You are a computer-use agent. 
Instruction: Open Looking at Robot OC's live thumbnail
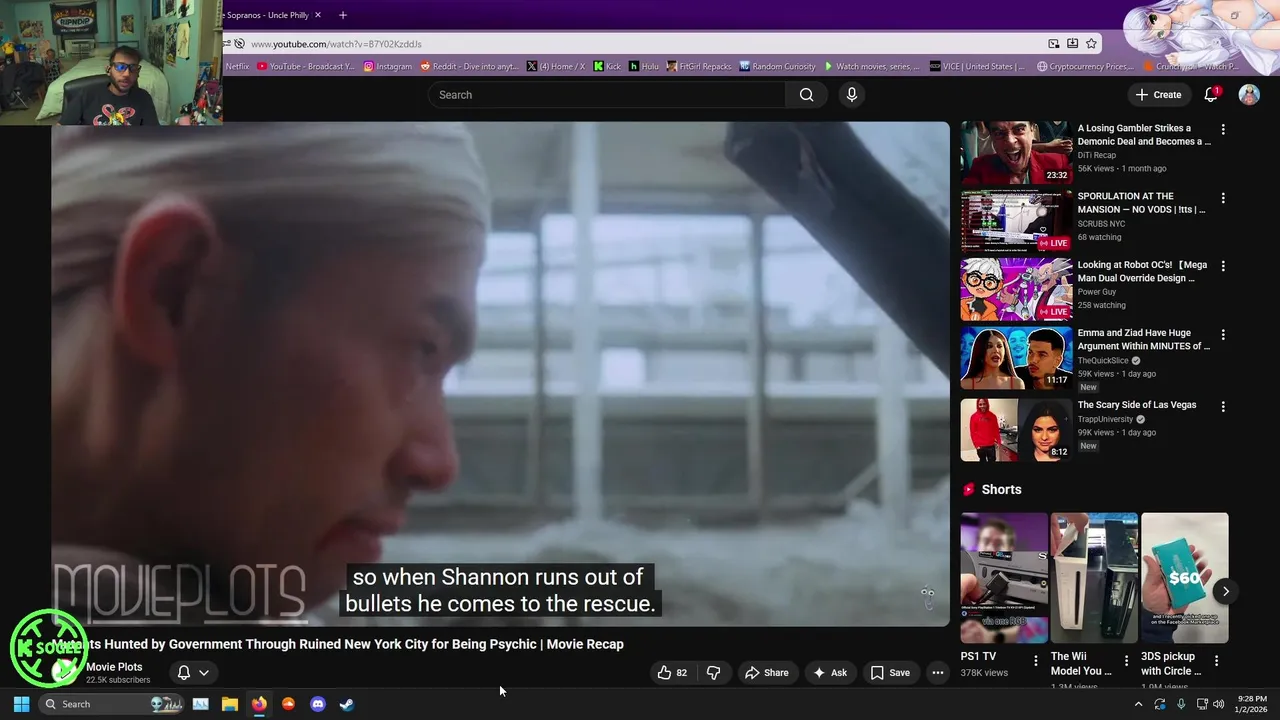(1016, 289)
